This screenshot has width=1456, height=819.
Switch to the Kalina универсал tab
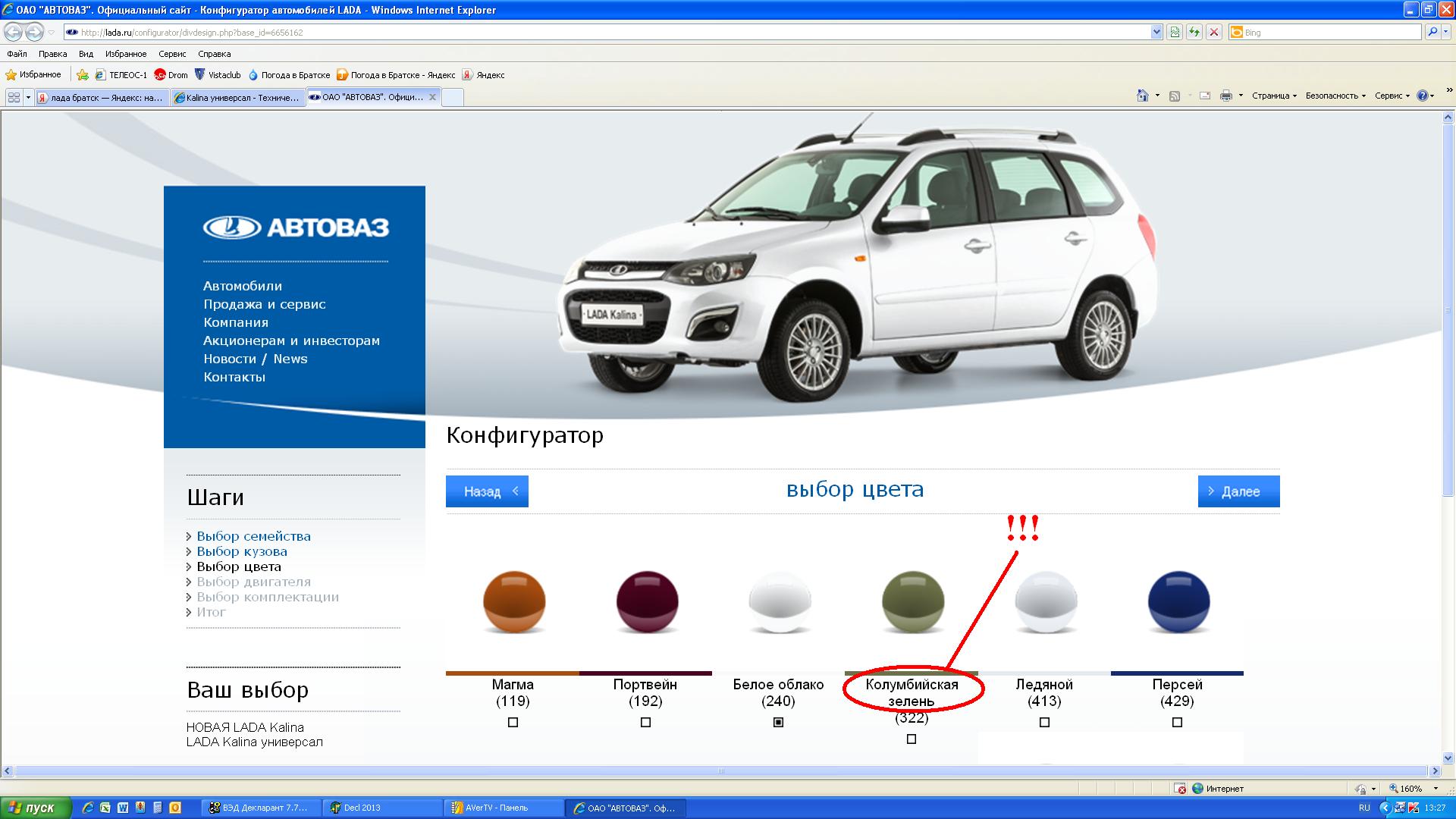(x=238, y=97)
